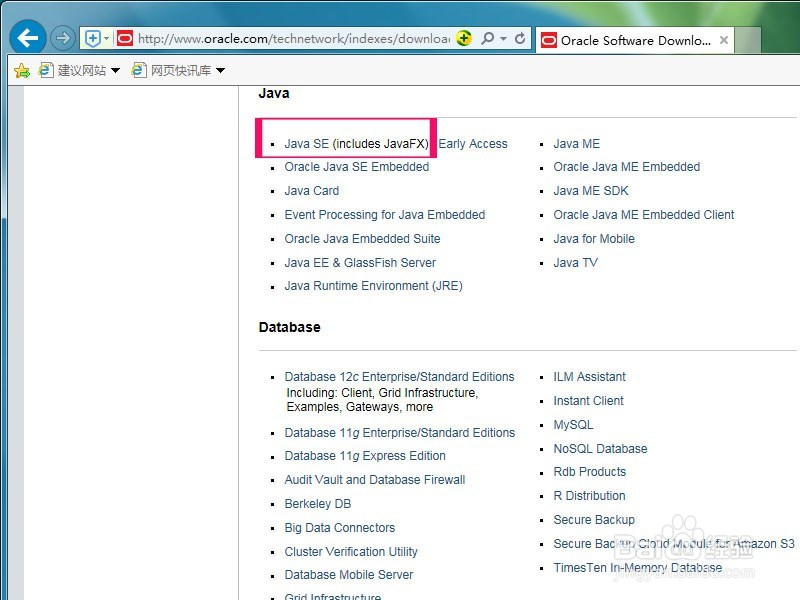Open the Java ME link
800x600 pixels.
pyautogui.click(x=577, y=144)
